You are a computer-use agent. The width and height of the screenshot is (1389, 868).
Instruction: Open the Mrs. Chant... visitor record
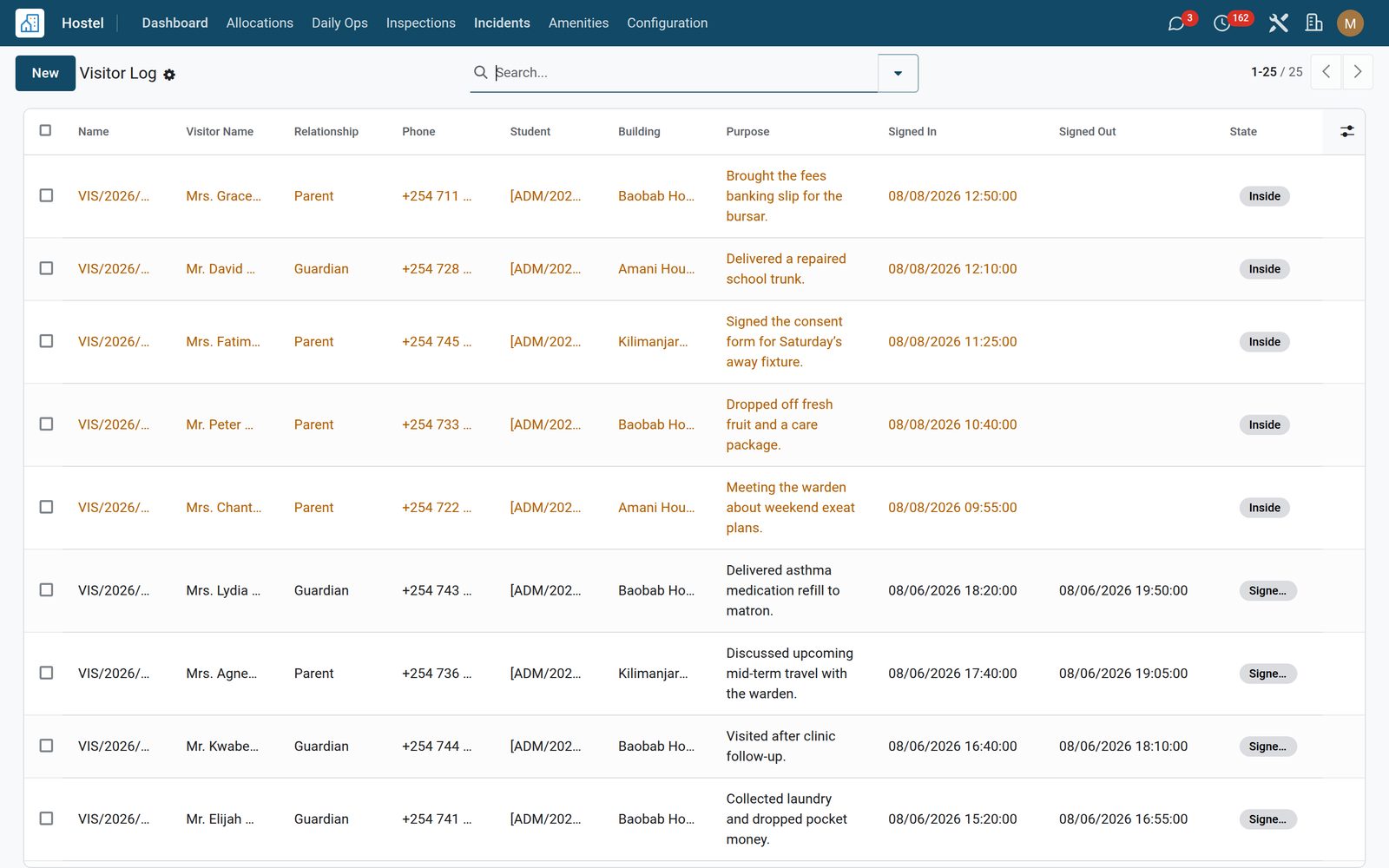(223, 508)
